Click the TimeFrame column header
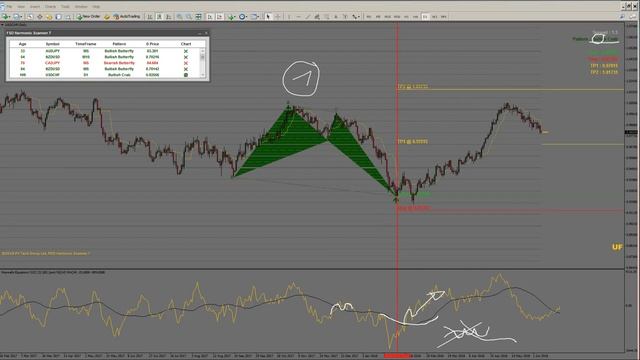640x360 pixels. point(86,44)
